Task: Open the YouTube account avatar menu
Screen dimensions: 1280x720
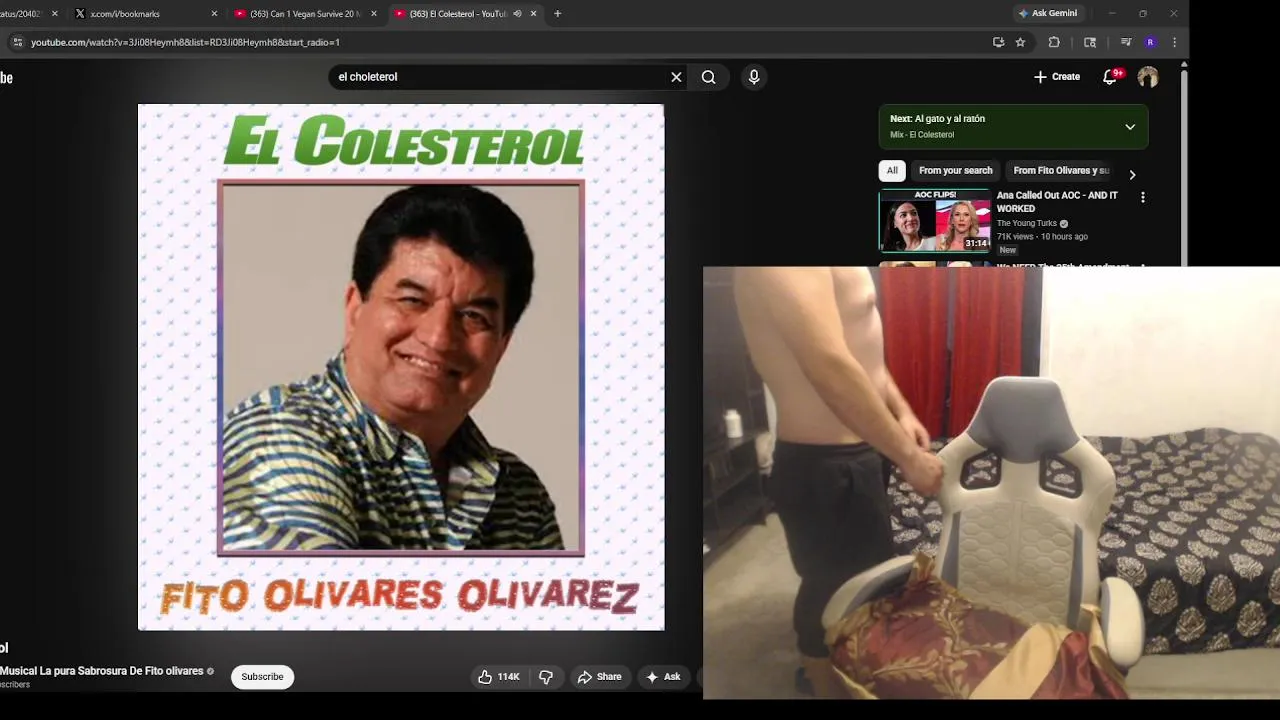Action: (x=1148, y=77)
